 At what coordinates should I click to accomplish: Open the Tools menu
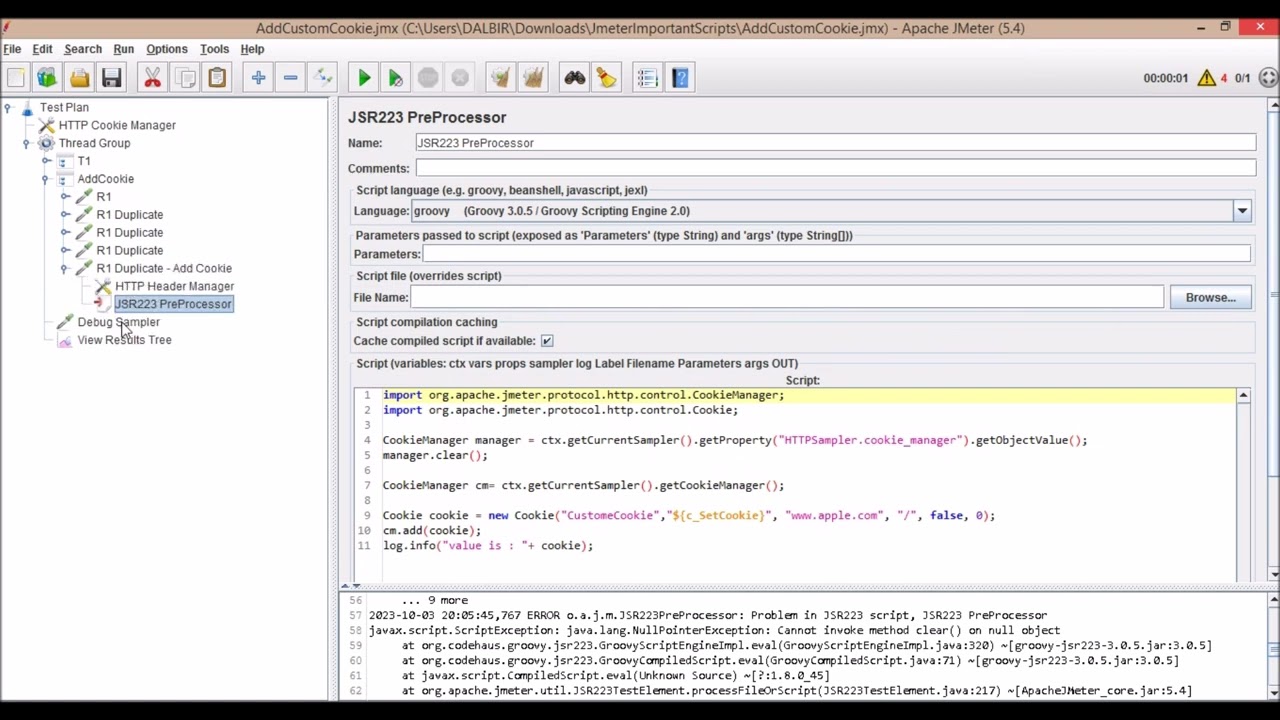(214, 49)
